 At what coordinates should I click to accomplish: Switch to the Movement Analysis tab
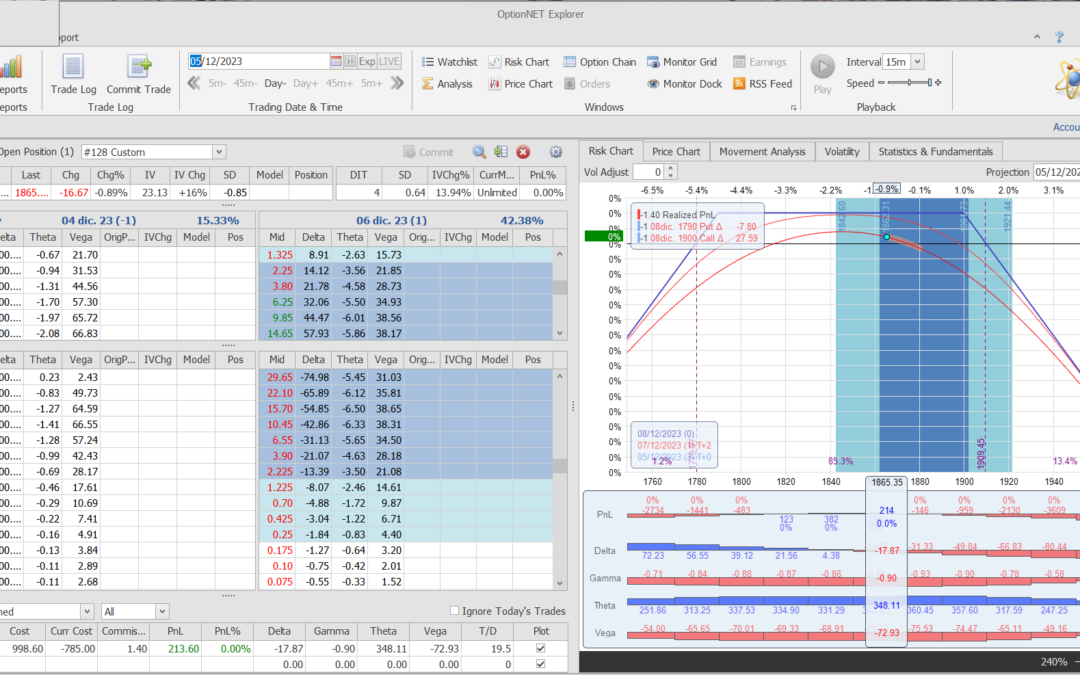(x=762, y=152)
